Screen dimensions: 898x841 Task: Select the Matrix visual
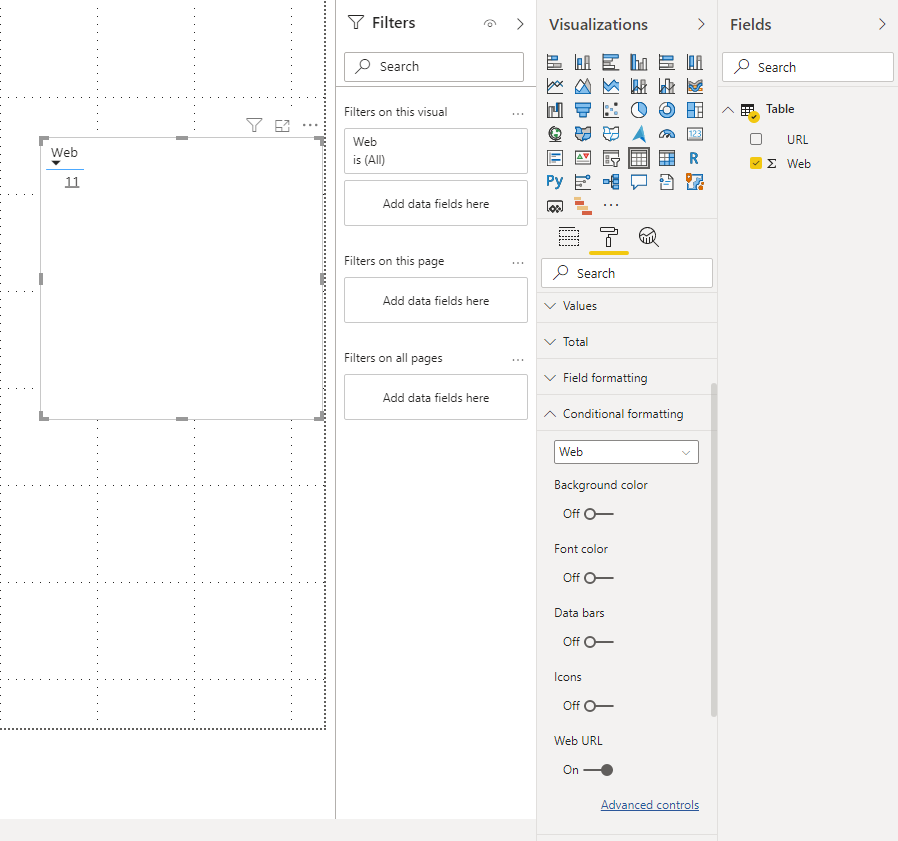[x=667, y=158]
